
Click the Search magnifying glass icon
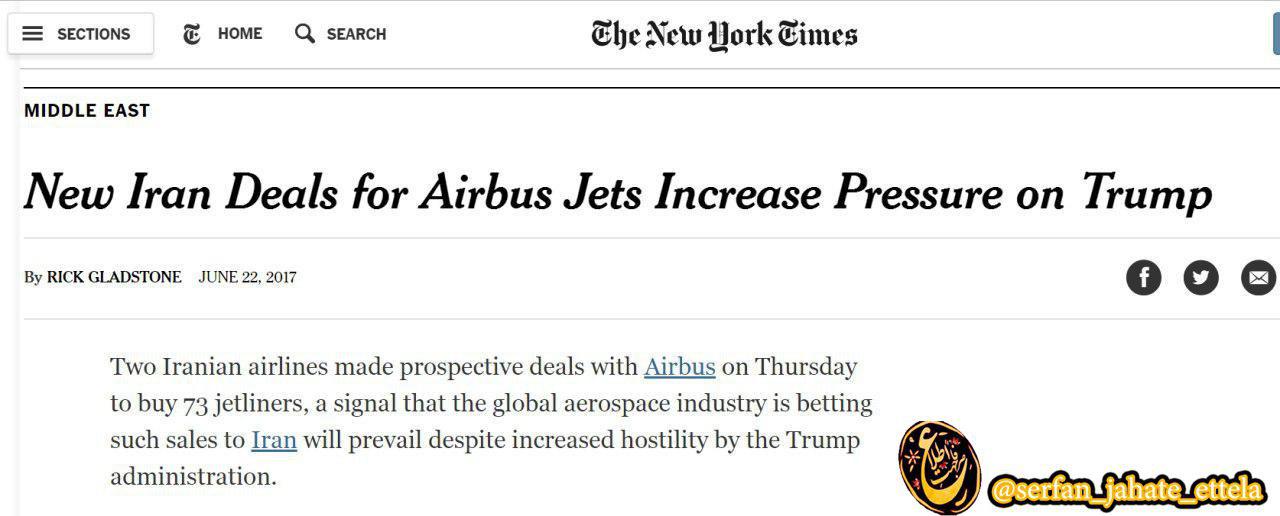305,34
